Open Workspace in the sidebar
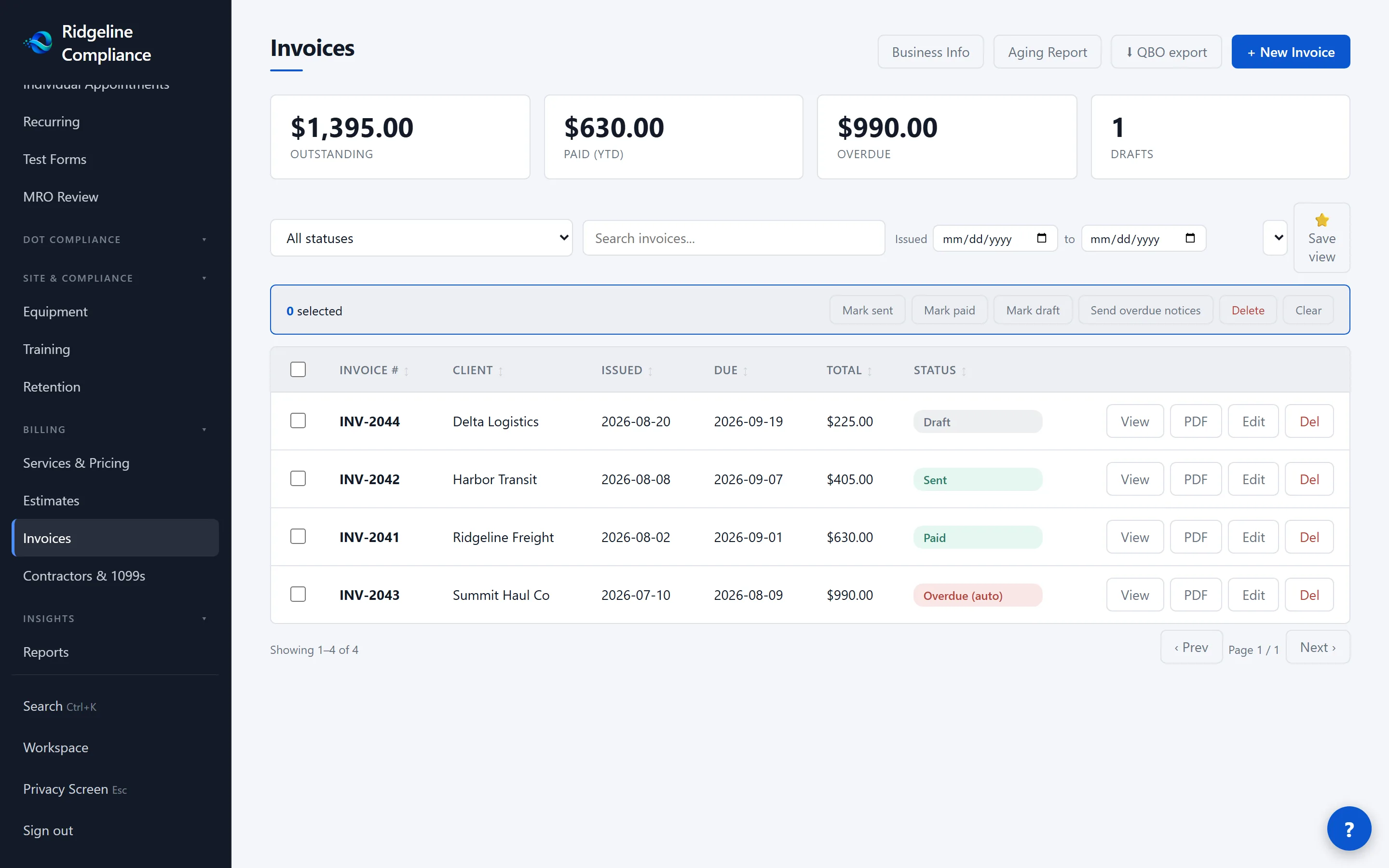Screen dimensions: 1389x868 115,747
